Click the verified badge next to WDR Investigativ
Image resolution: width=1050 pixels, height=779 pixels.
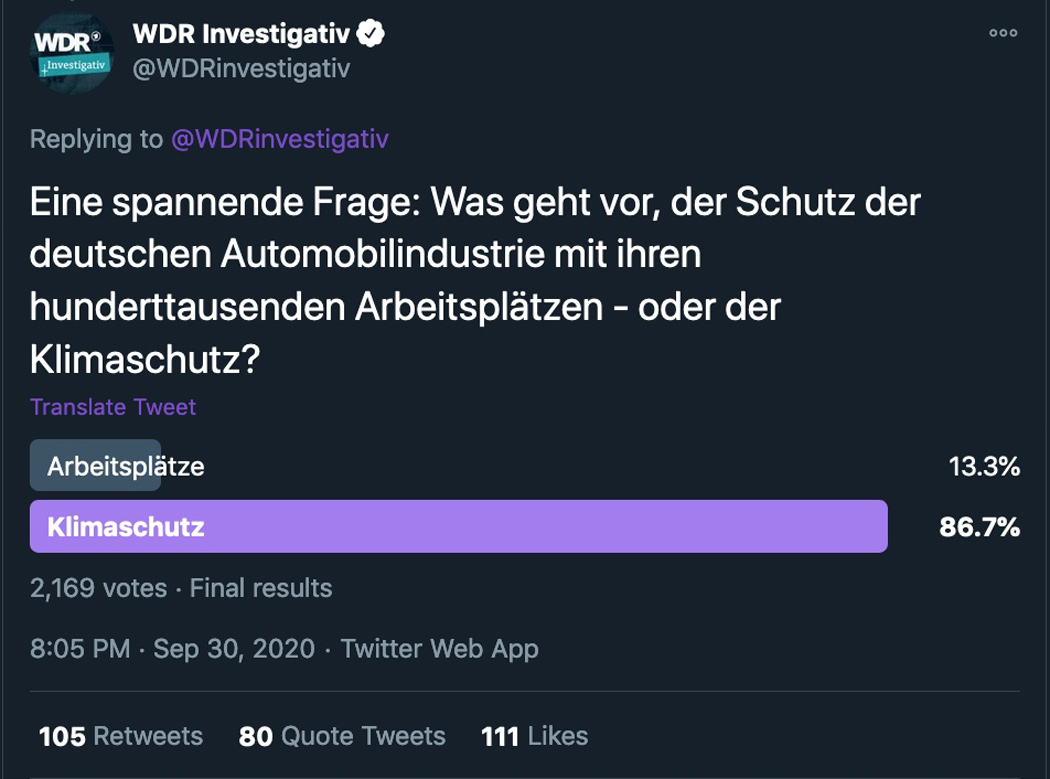(370, 33)
